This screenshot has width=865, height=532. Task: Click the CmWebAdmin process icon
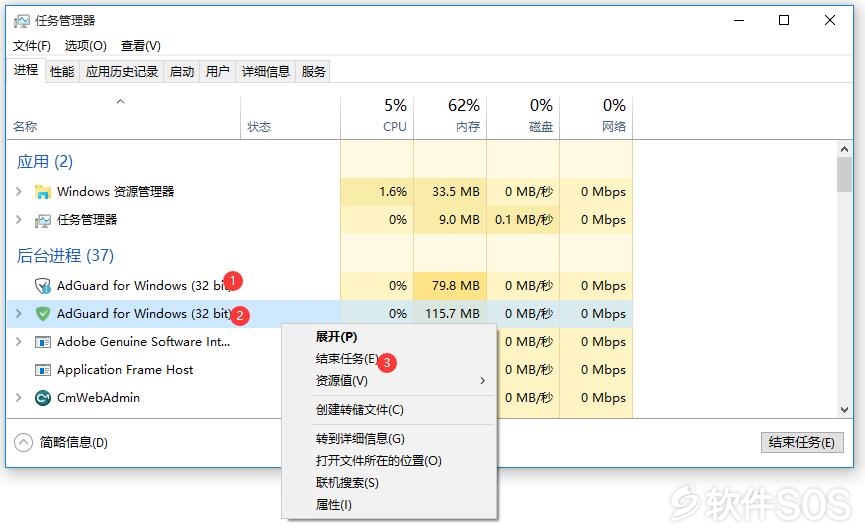42,398
